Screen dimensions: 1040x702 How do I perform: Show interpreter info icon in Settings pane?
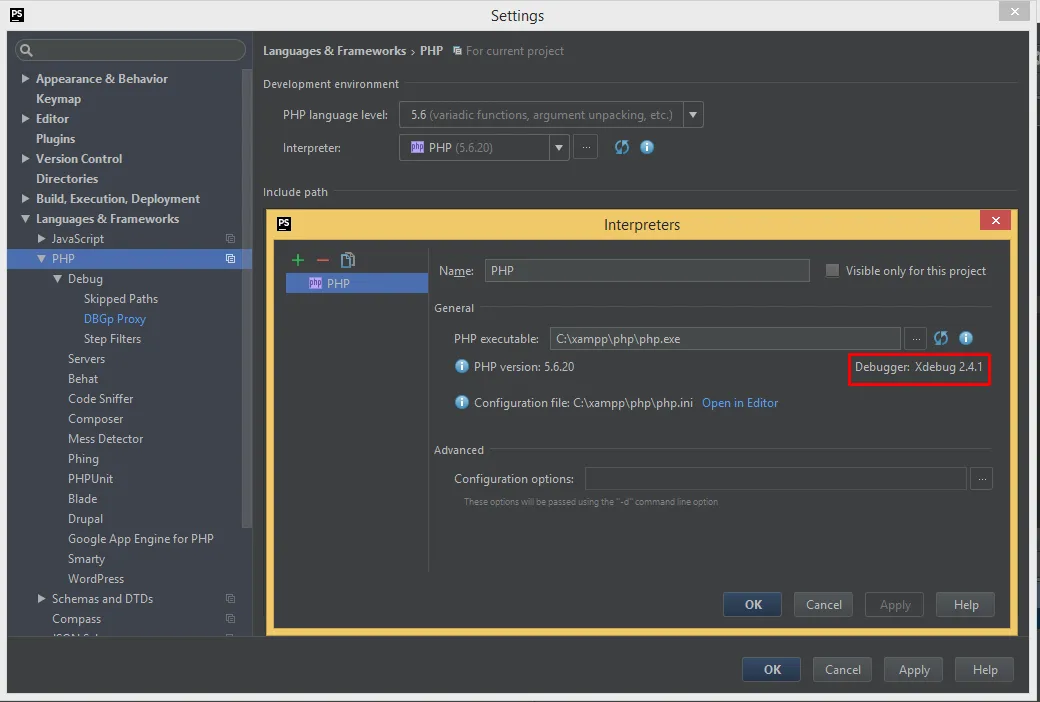(x=647, y=147)
